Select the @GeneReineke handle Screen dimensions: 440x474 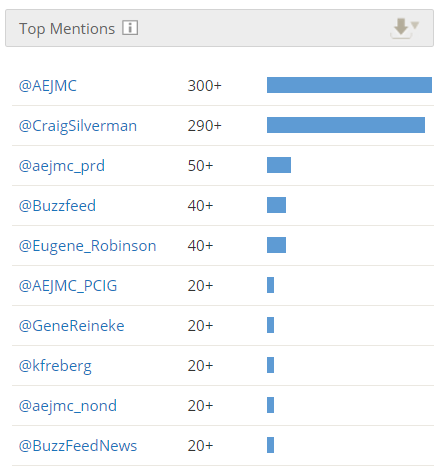tap(71, 326)
